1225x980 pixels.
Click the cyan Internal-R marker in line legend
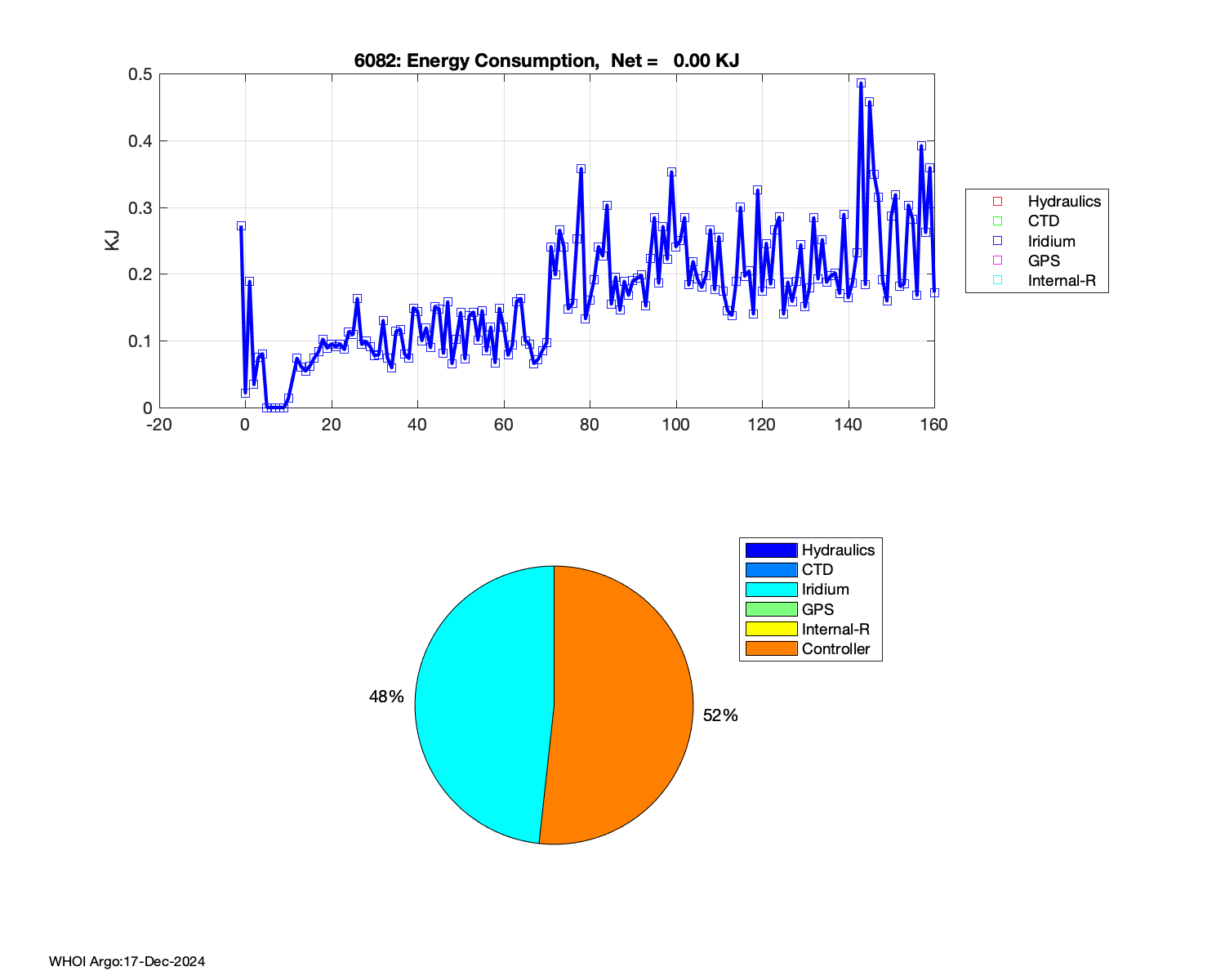tap(996, 281)
